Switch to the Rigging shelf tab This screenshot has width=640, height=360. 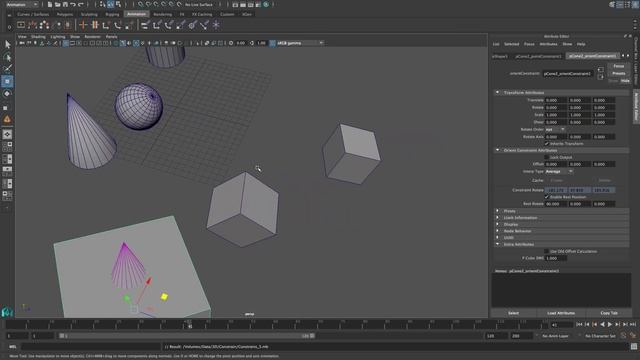point(112,14)
